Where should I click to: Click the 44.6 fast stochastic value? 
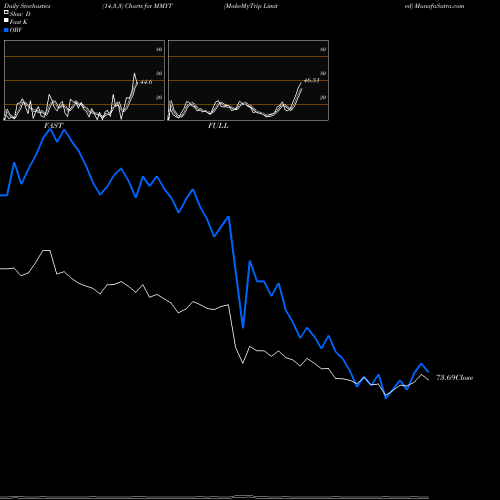point(146,82)
